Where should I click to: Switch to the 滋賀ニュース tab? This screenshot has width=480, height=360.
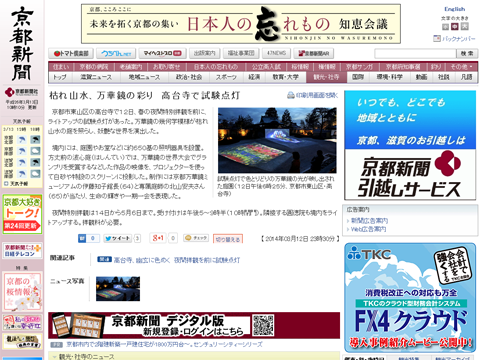pos(96,77)
